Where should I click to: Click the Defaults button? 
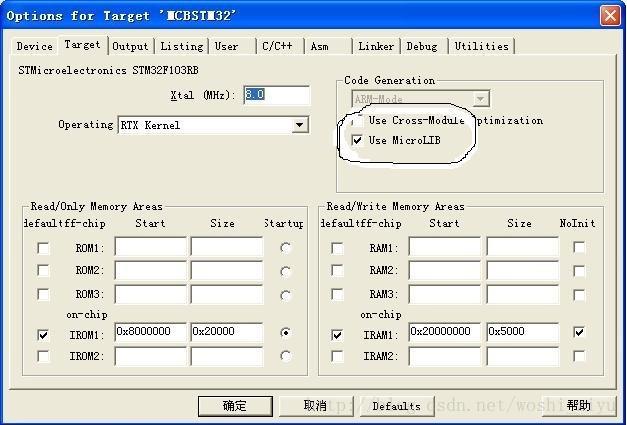397,406
